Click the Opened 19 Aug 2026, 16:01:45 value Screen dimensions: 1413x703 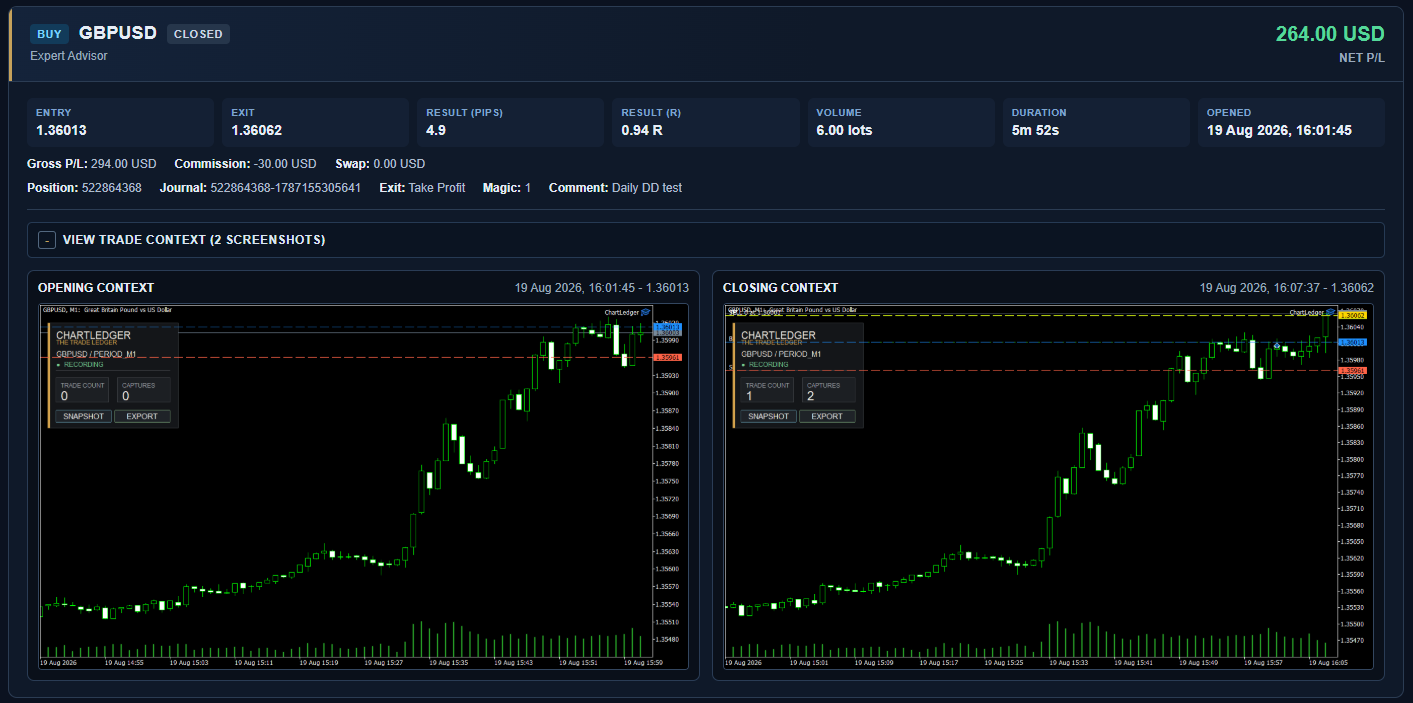point(1279,130)
